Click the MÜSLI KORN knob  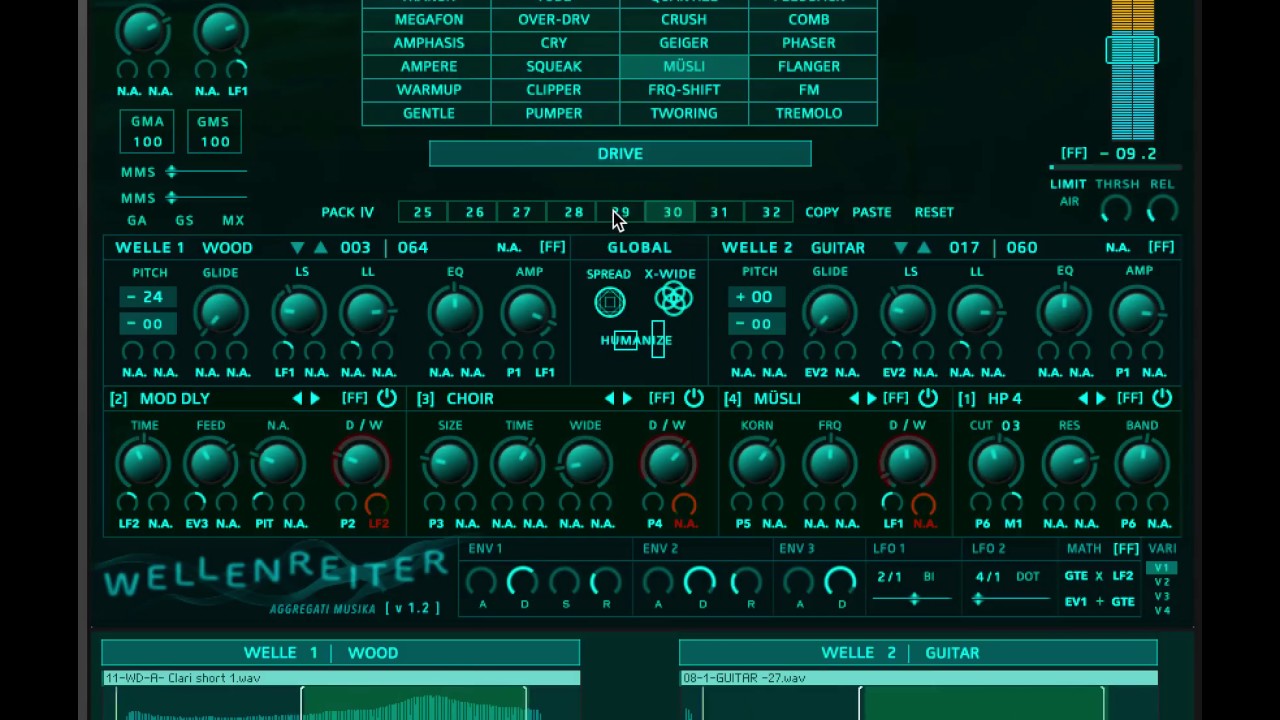(x=757, y=464)
